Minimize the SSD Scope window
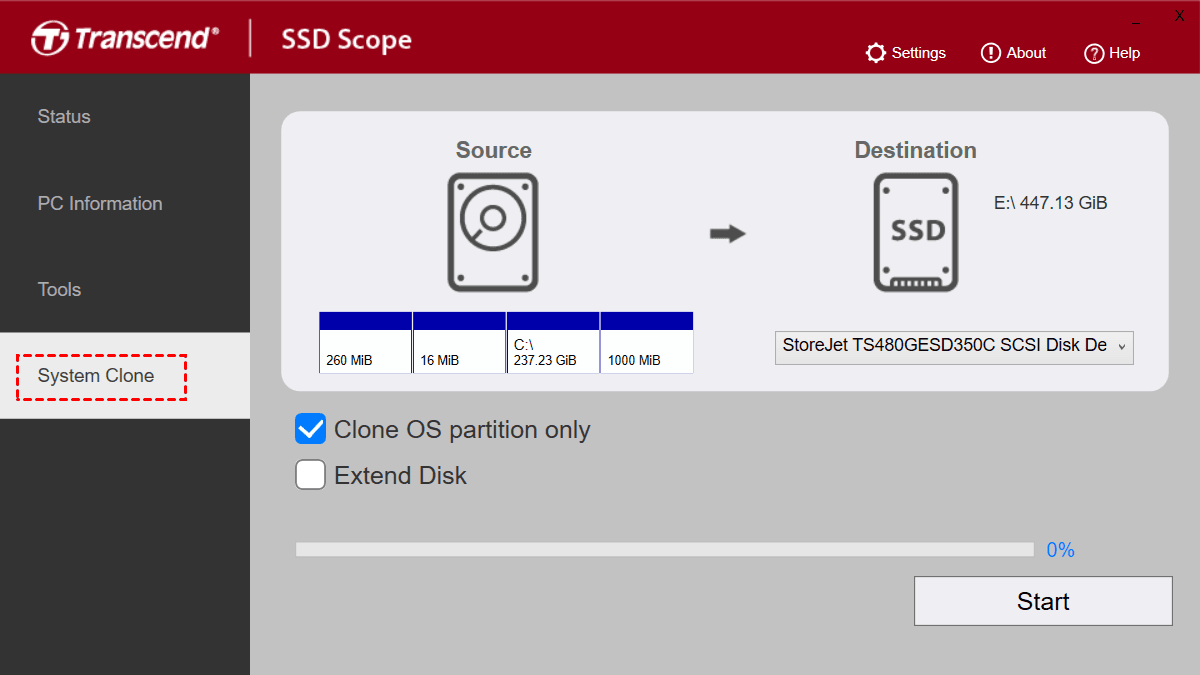This screenshot has width=1200, height=675. [x=1135, y=18]
